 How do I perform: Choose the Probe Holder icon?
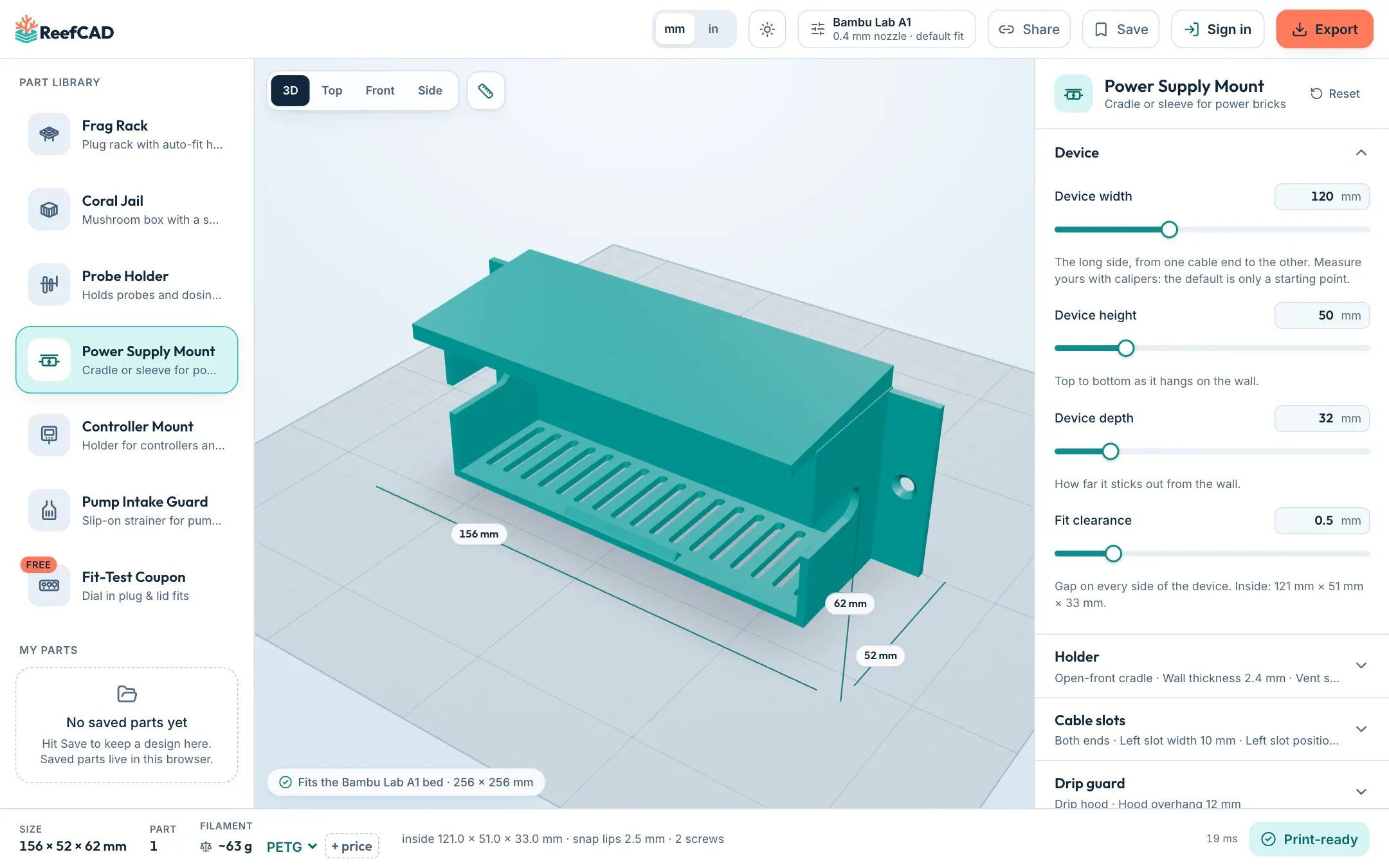(49, 284)
